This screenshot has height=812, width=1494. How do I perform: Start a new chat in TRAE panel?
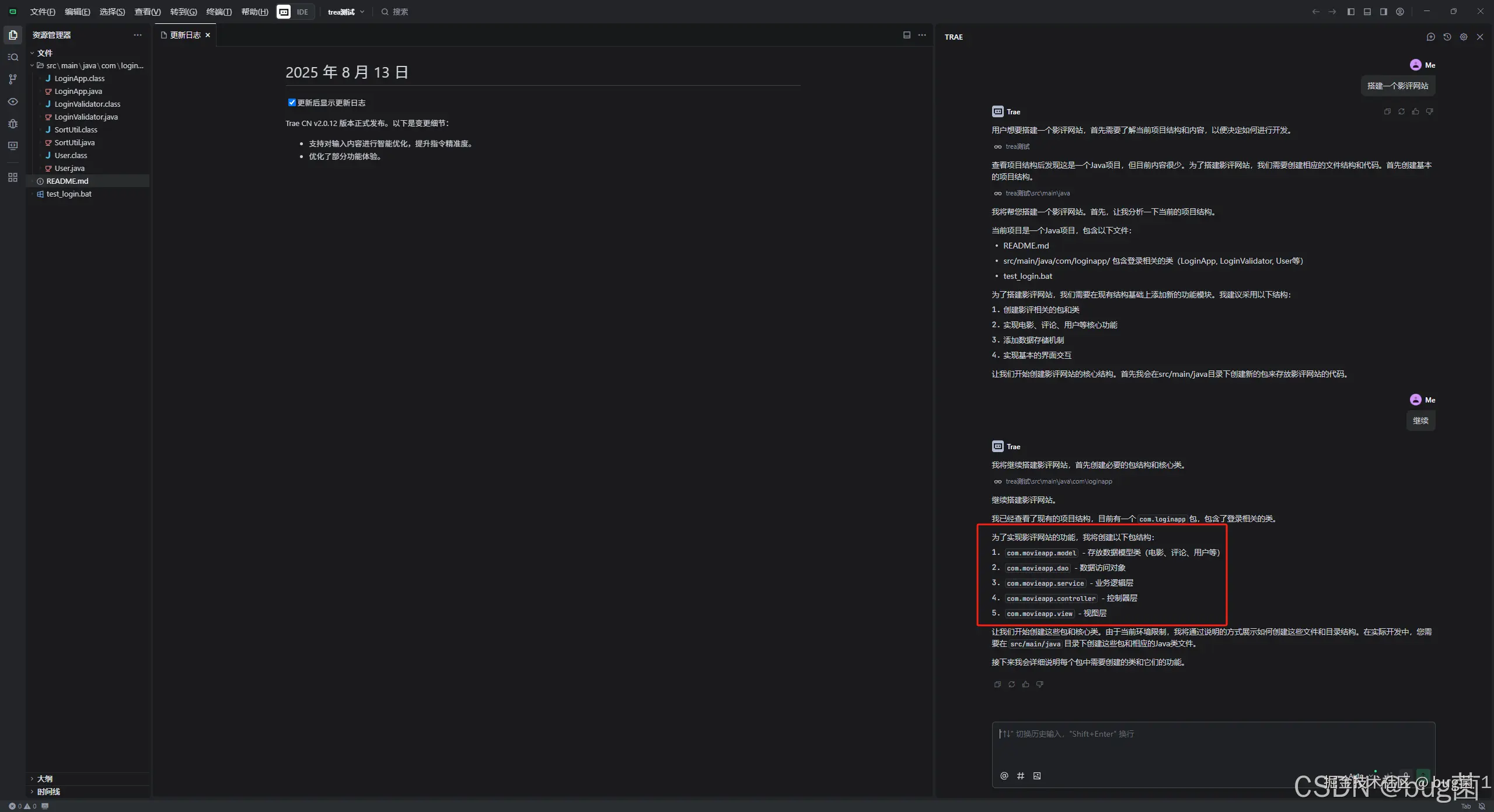pyautogui.click(x=1430, y=37)
